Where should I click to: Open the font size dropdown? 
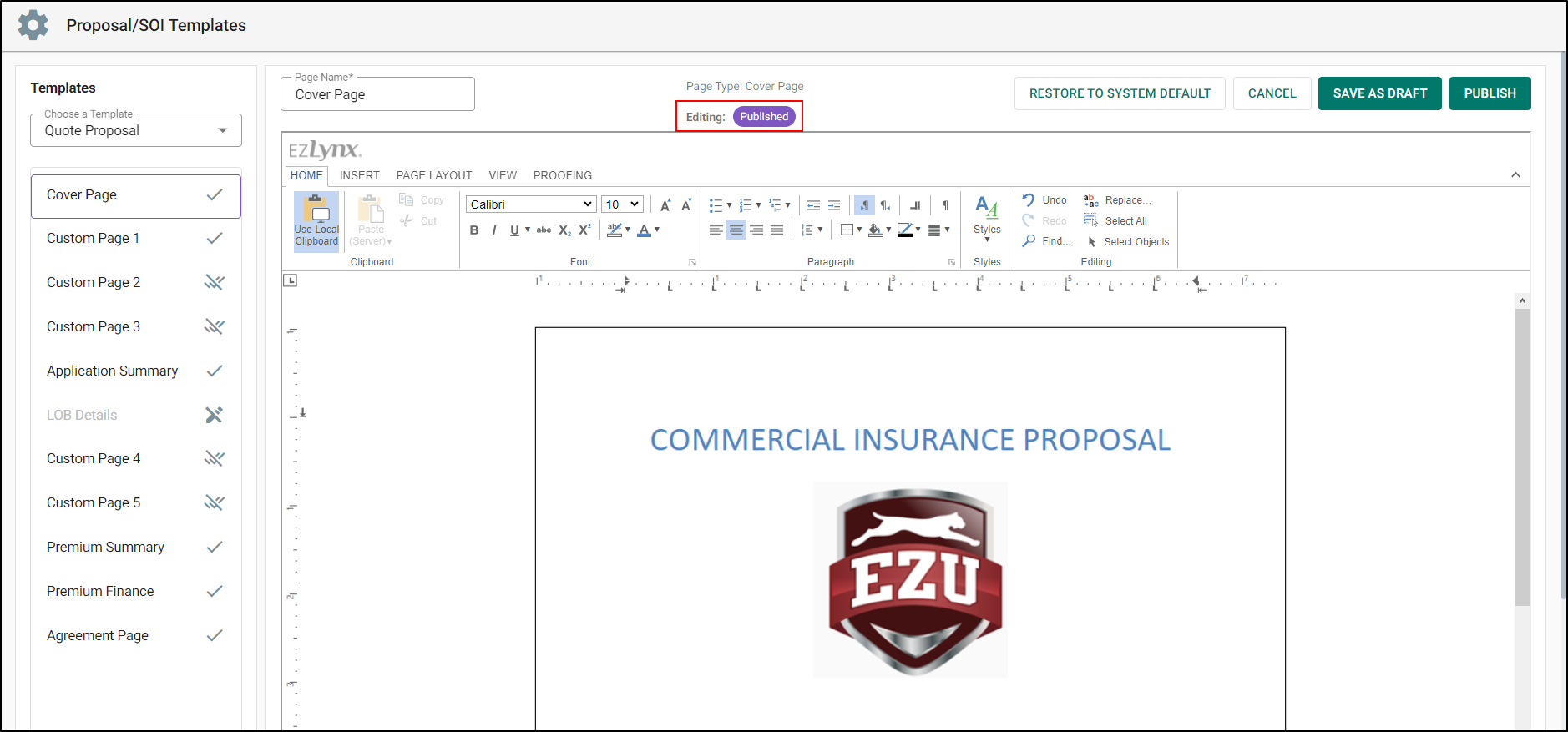click(622, 204)
